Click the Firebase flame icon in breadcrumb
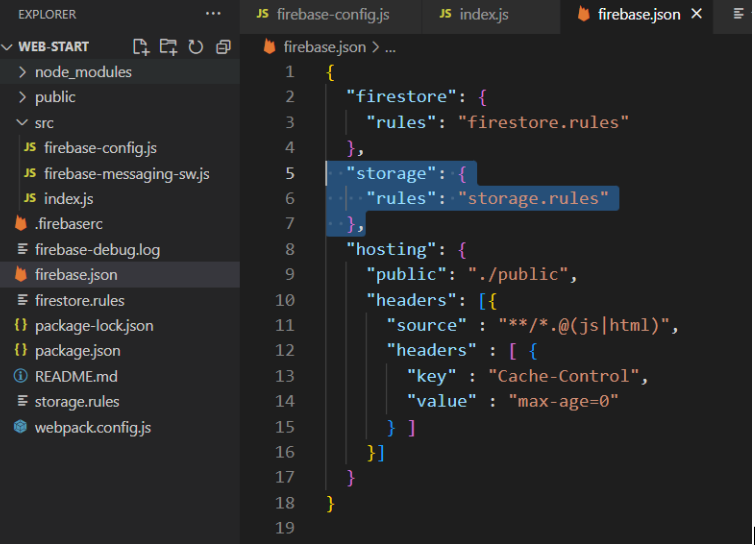This screenshot has height=545, width=755. coord(270,47)
